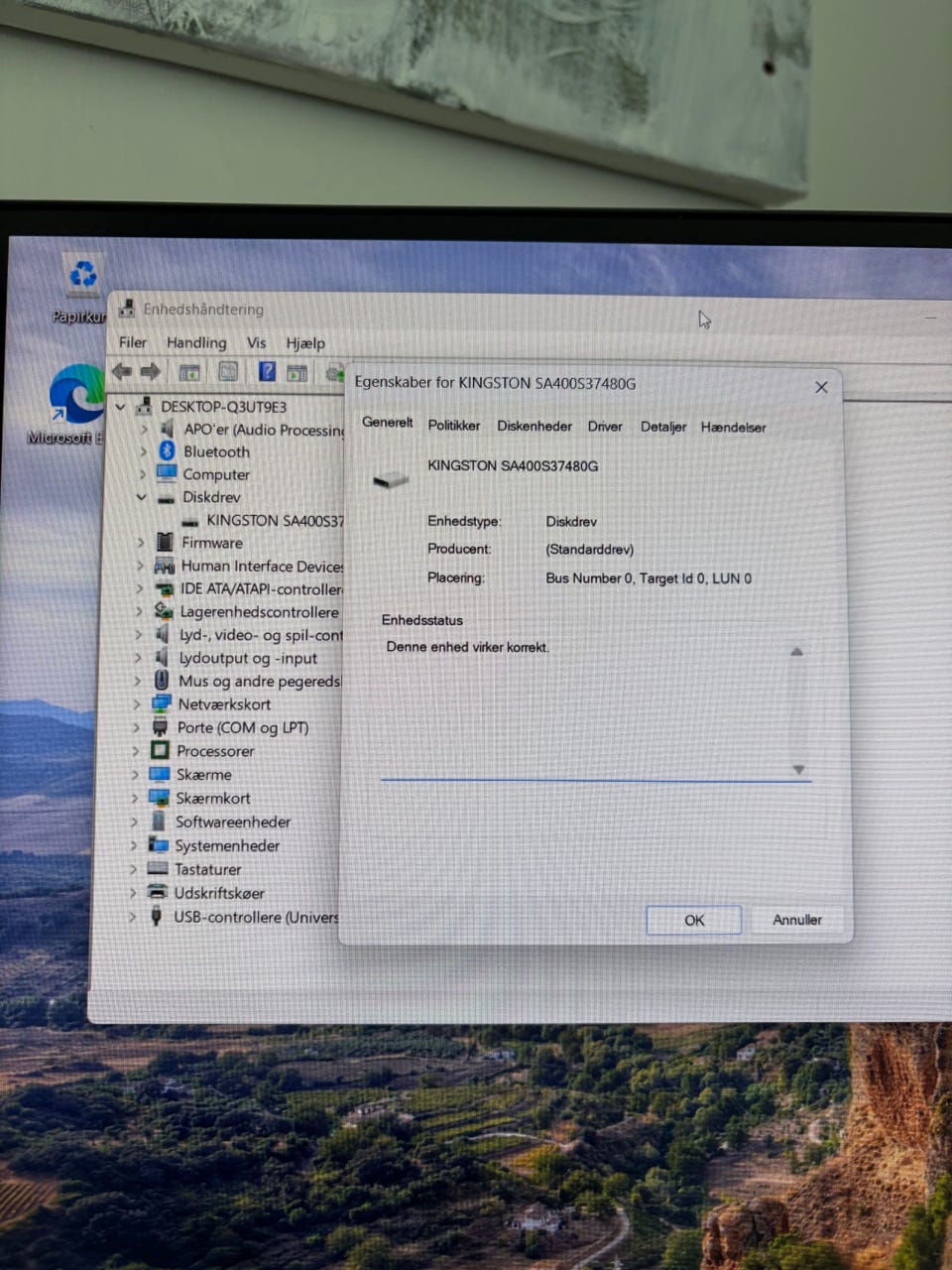Expand the Lagerenhedscontrollere category
952x1270 pixels.
[139, 612]
